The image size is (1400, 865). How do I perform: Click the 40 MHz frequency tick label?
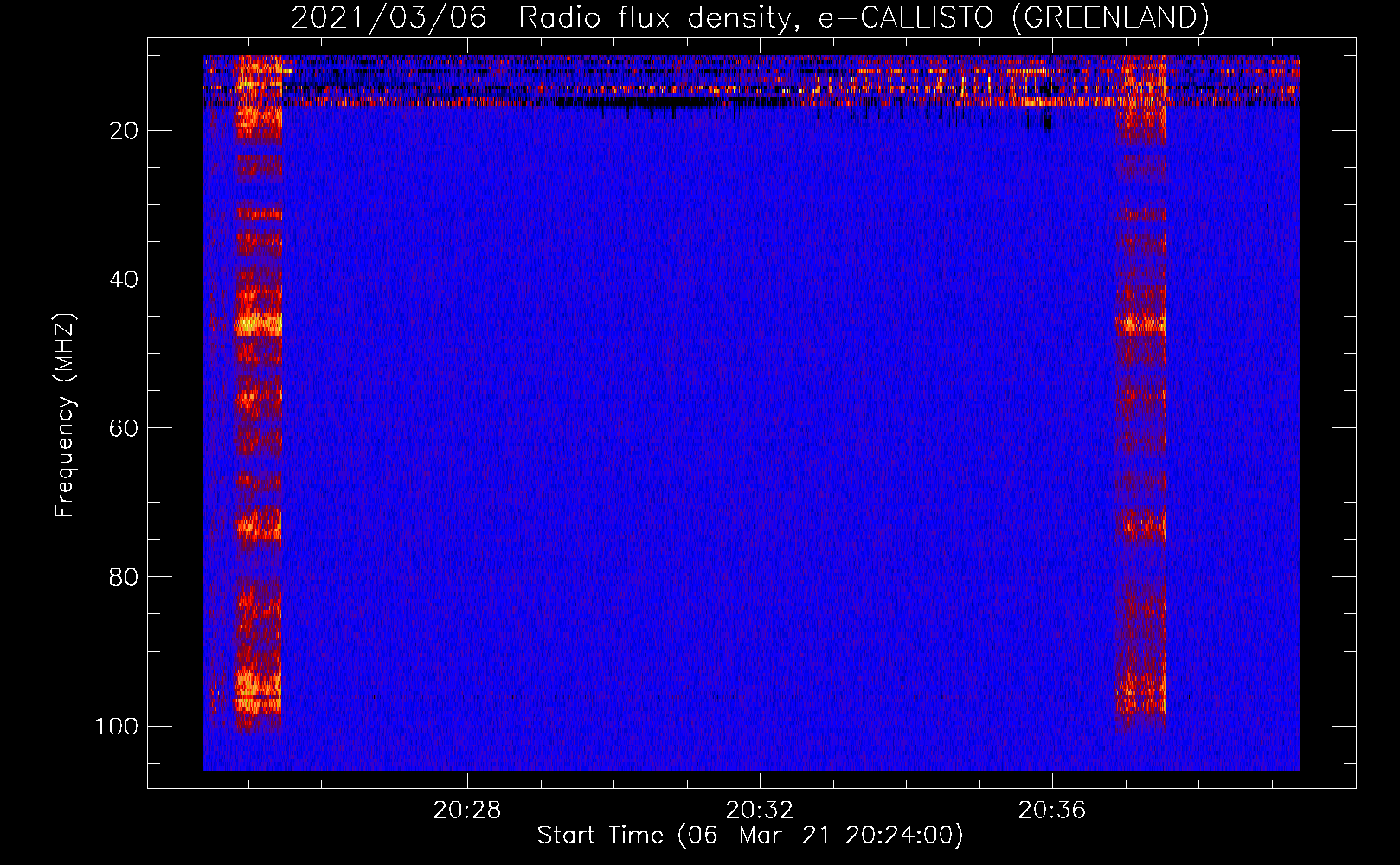[x=124, y=279]
